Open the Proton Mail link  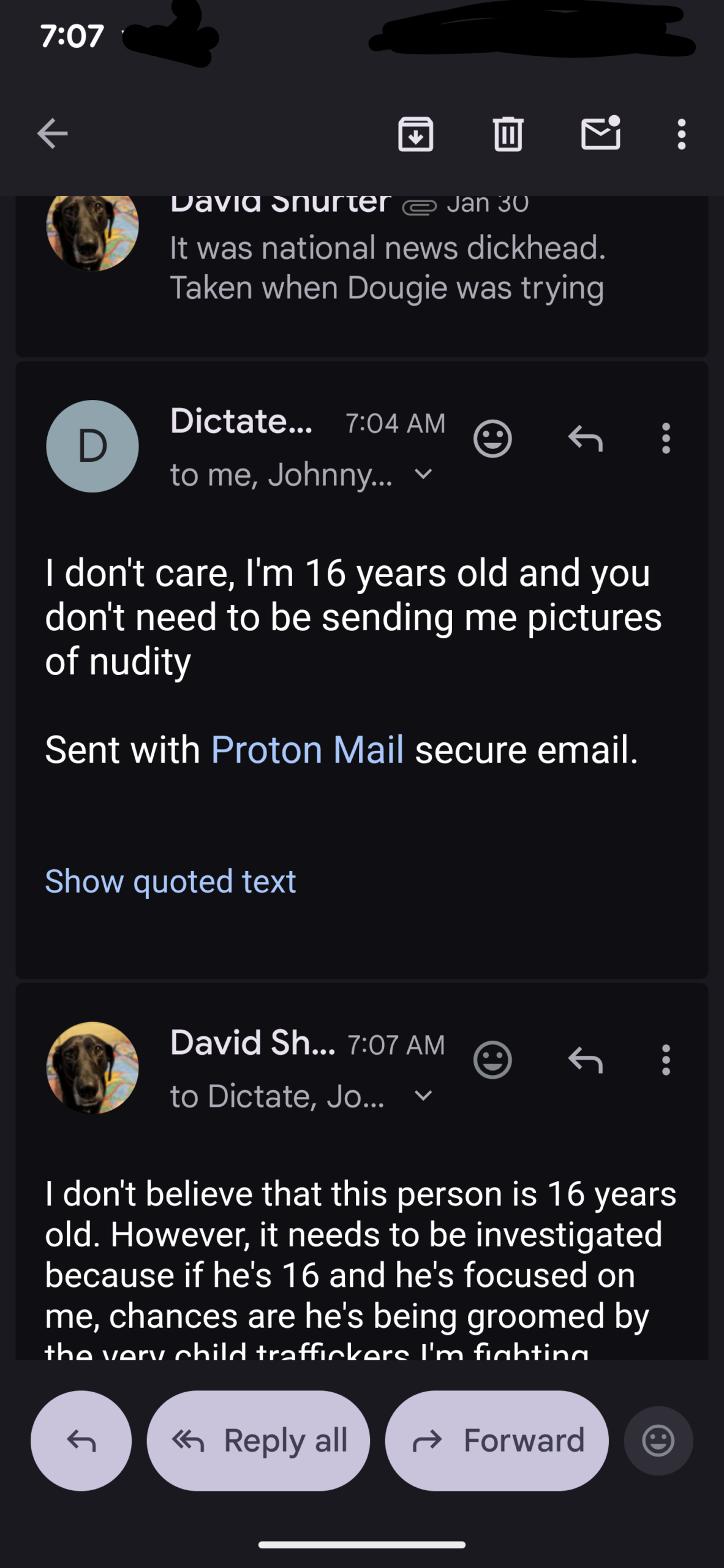(307, 750)
